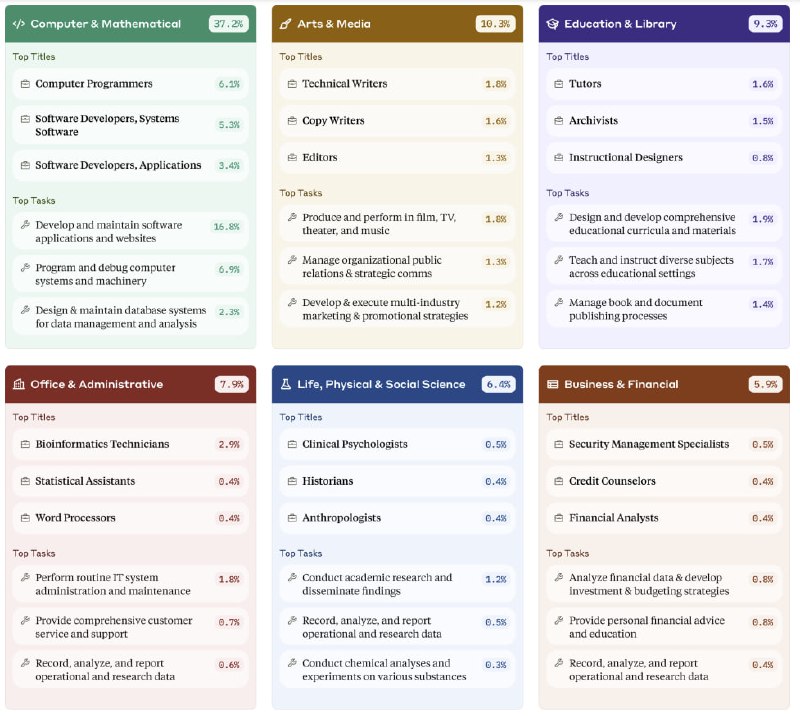Click the 37.2% badge in Computer & Mathematical header
Viewport: 800px width, 718px height.
click(229, 24)
